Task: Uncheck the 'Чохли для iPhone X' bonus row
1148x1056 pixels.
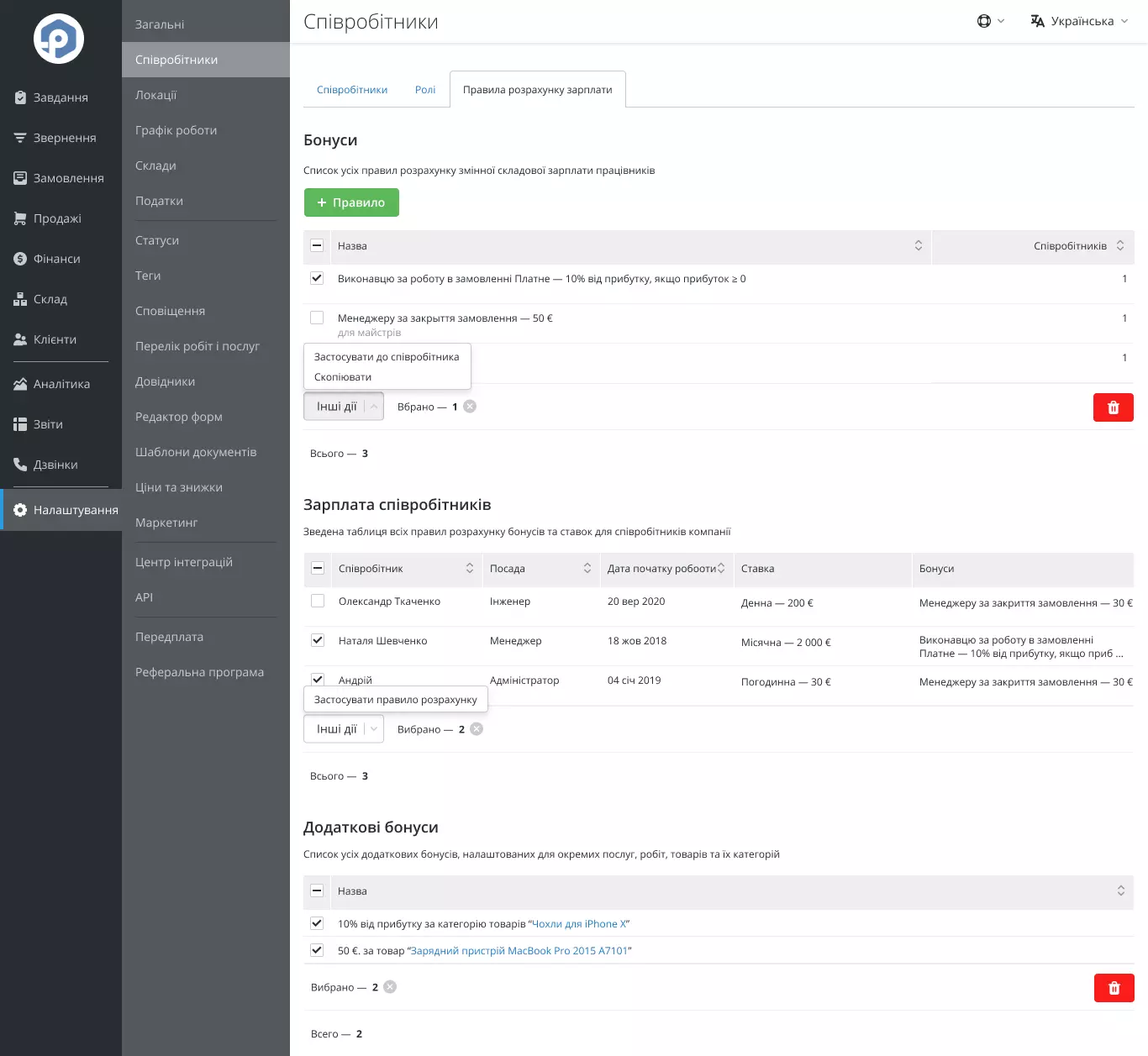Action: [x=317, y=923]
